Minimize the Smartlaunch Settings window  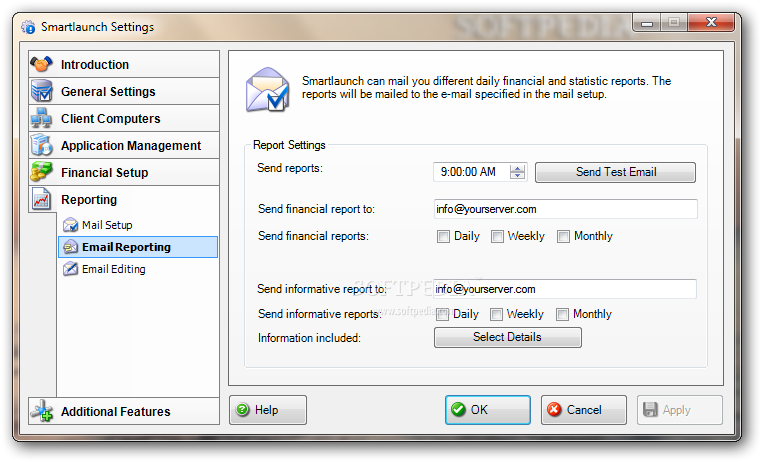[646, 22]
